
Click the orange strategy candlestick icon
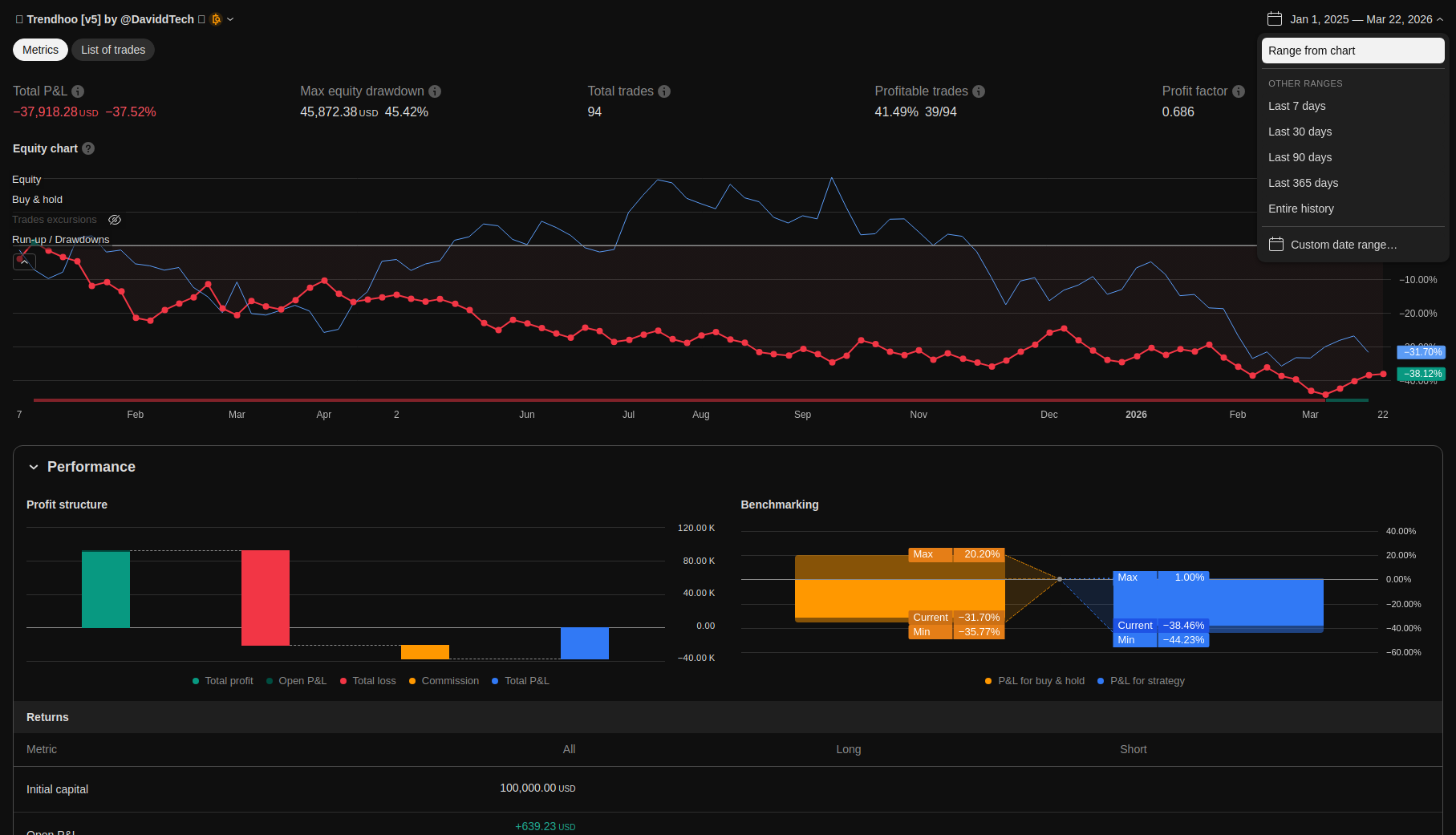pos(216,19)
